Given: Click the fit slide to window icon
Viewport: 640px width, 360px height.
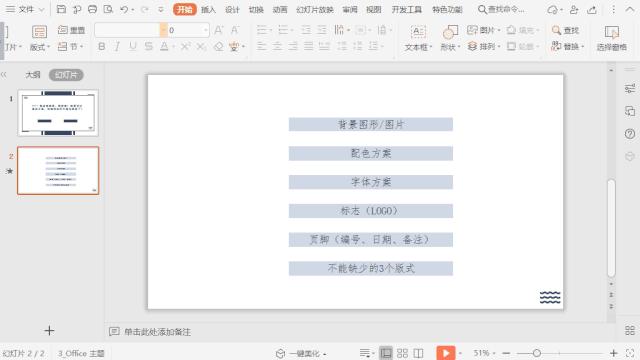Looking at the screenshot, I should coord(630,353).
